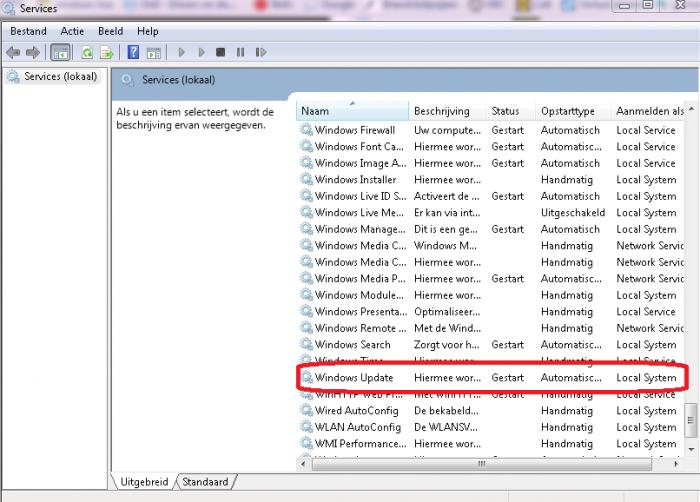Click the Restart service icon

261,52
